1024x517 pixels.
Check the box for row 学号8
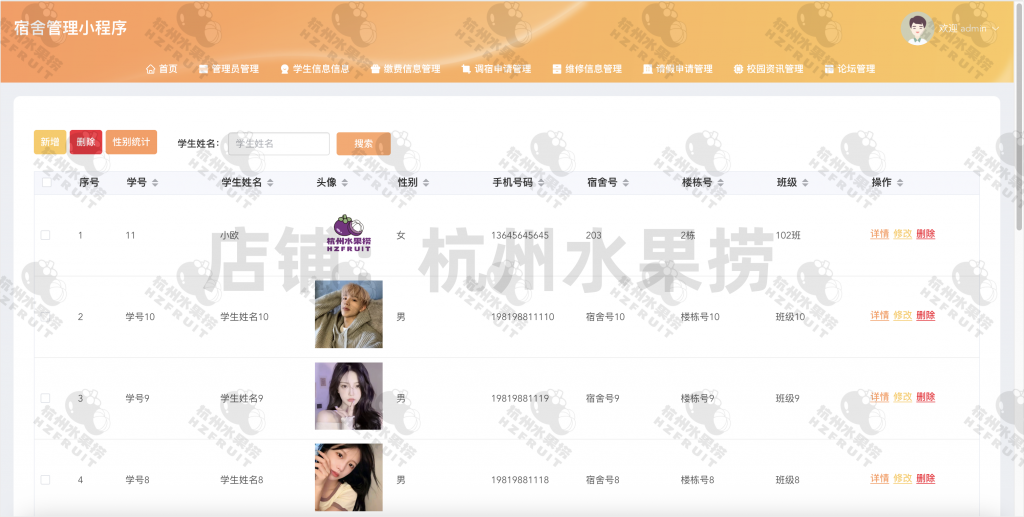[x=45, y=480]
